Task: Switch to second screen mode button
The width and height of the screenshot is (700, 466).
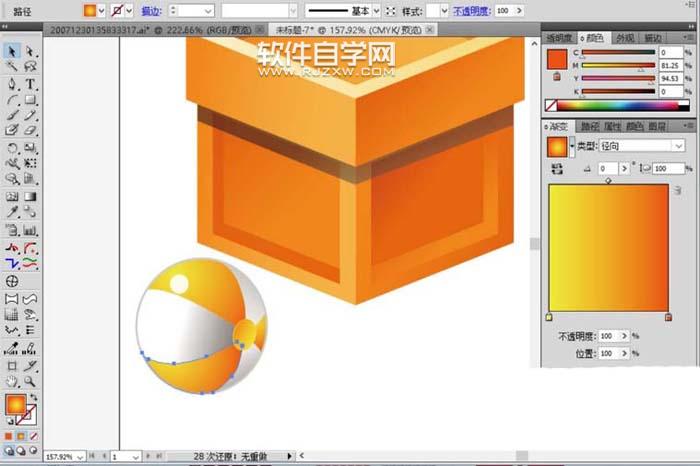Action: [x=21, y=450]
